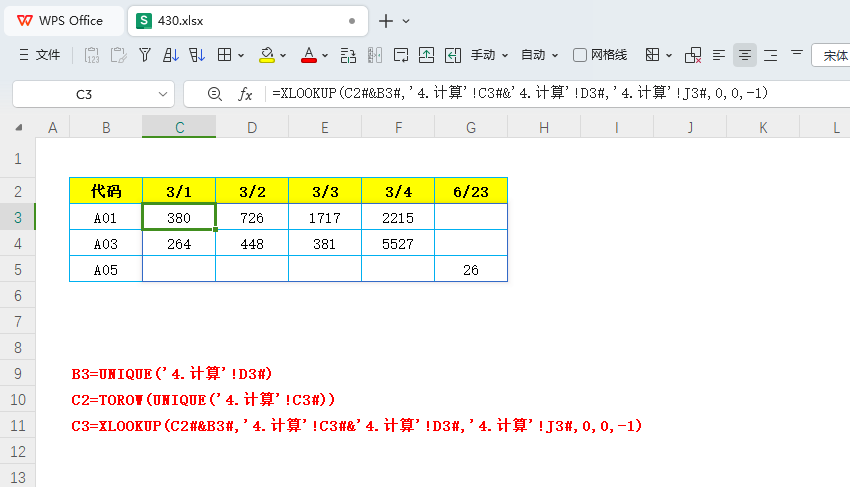Click the 宋体 font name box
The image size is (850, 487).
(831, 55)
